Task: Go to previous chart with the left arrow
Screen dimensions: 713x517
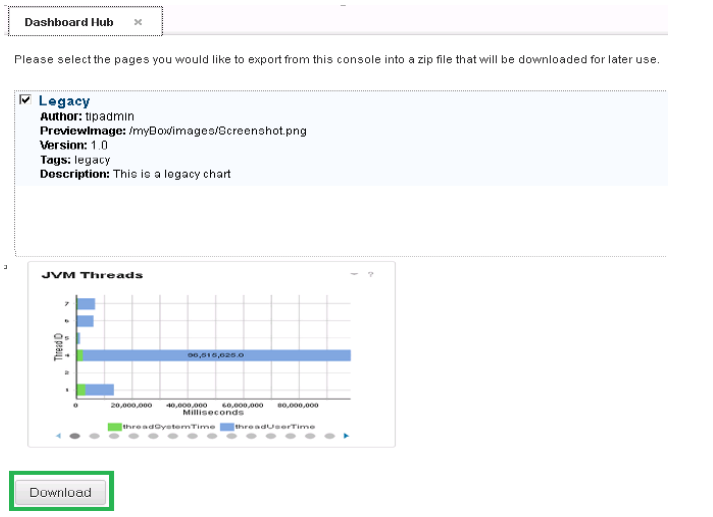Action: (58, 436)
